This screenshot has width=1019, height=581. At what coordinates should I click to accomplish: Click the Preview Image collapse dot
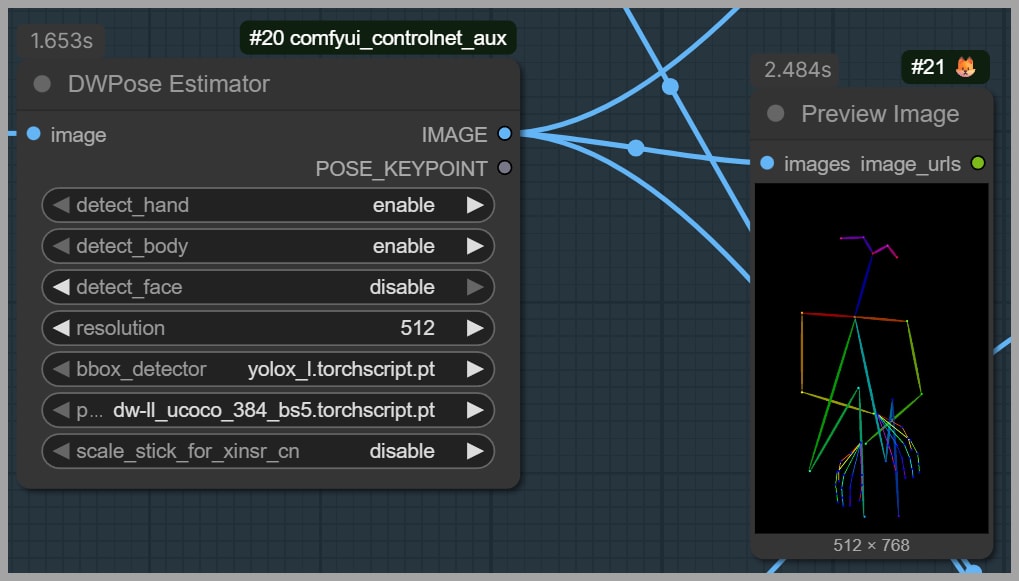tap(775, 114)
